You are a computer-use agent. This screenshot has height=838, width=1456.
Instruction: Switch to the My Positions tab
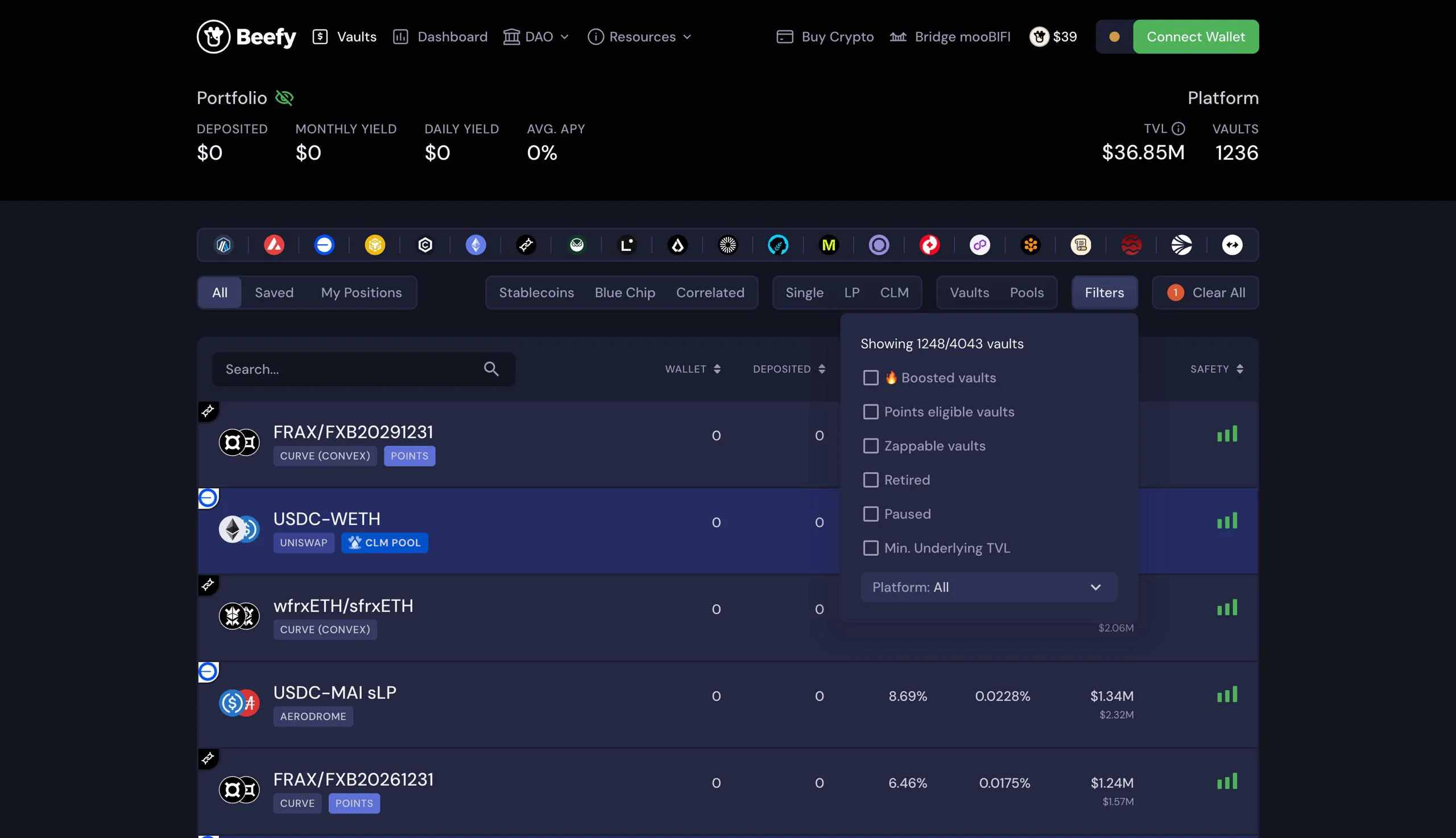point(361,292)
